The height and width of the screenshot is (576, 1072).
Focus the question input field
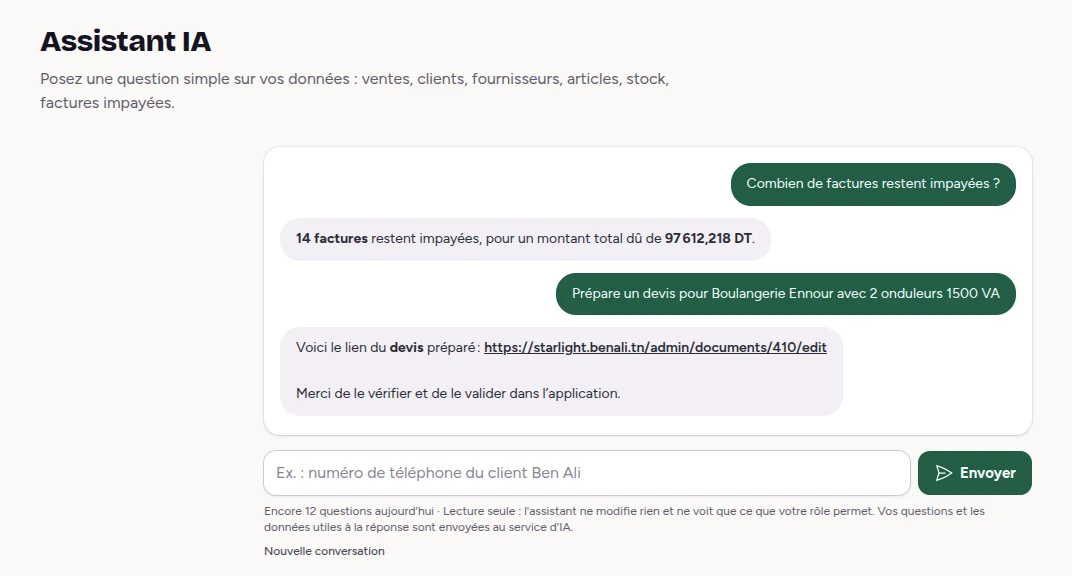[x=587, y=473]
